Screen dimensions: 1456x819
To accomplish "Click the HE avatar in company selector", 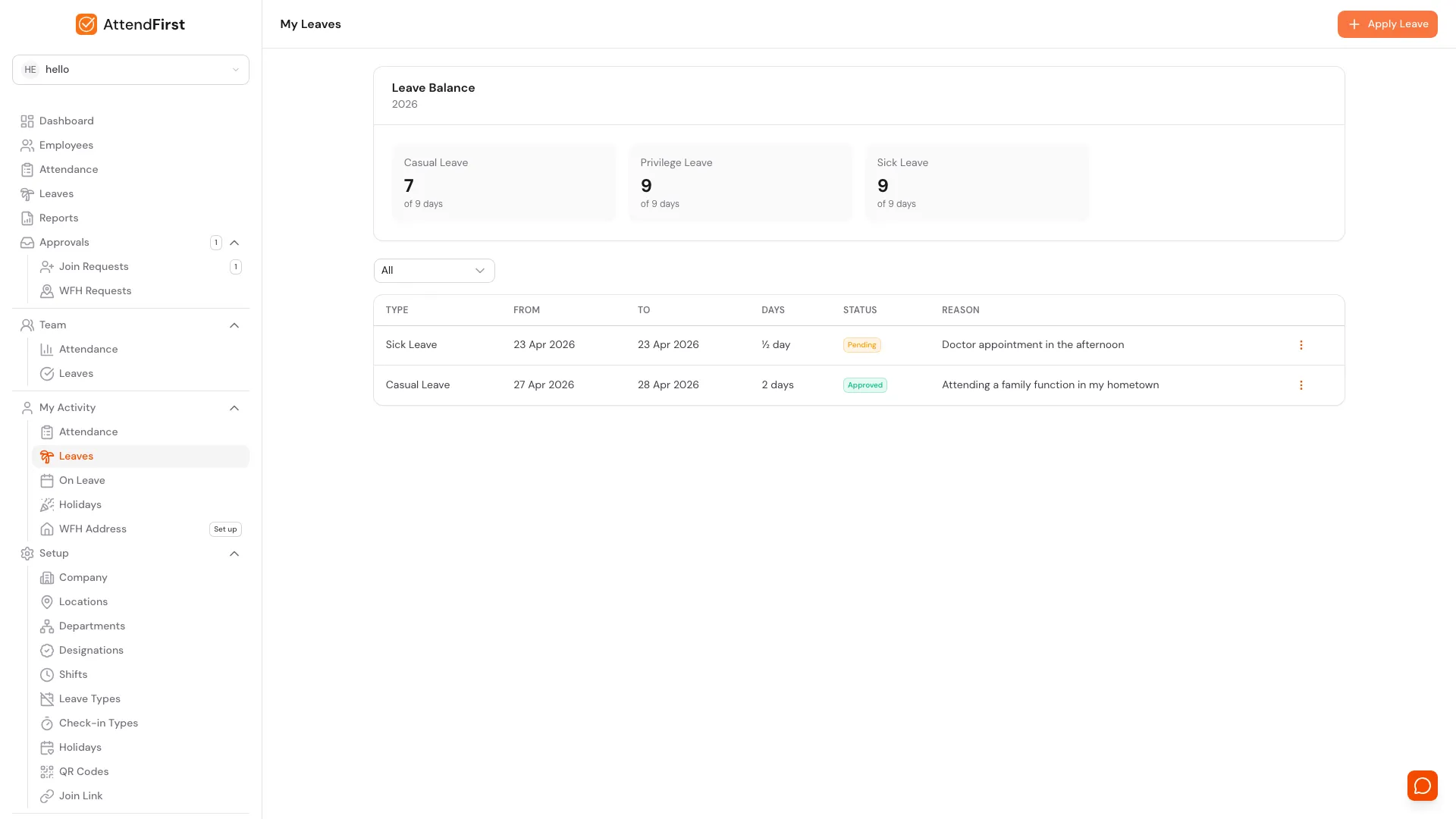I will [30, 70].
